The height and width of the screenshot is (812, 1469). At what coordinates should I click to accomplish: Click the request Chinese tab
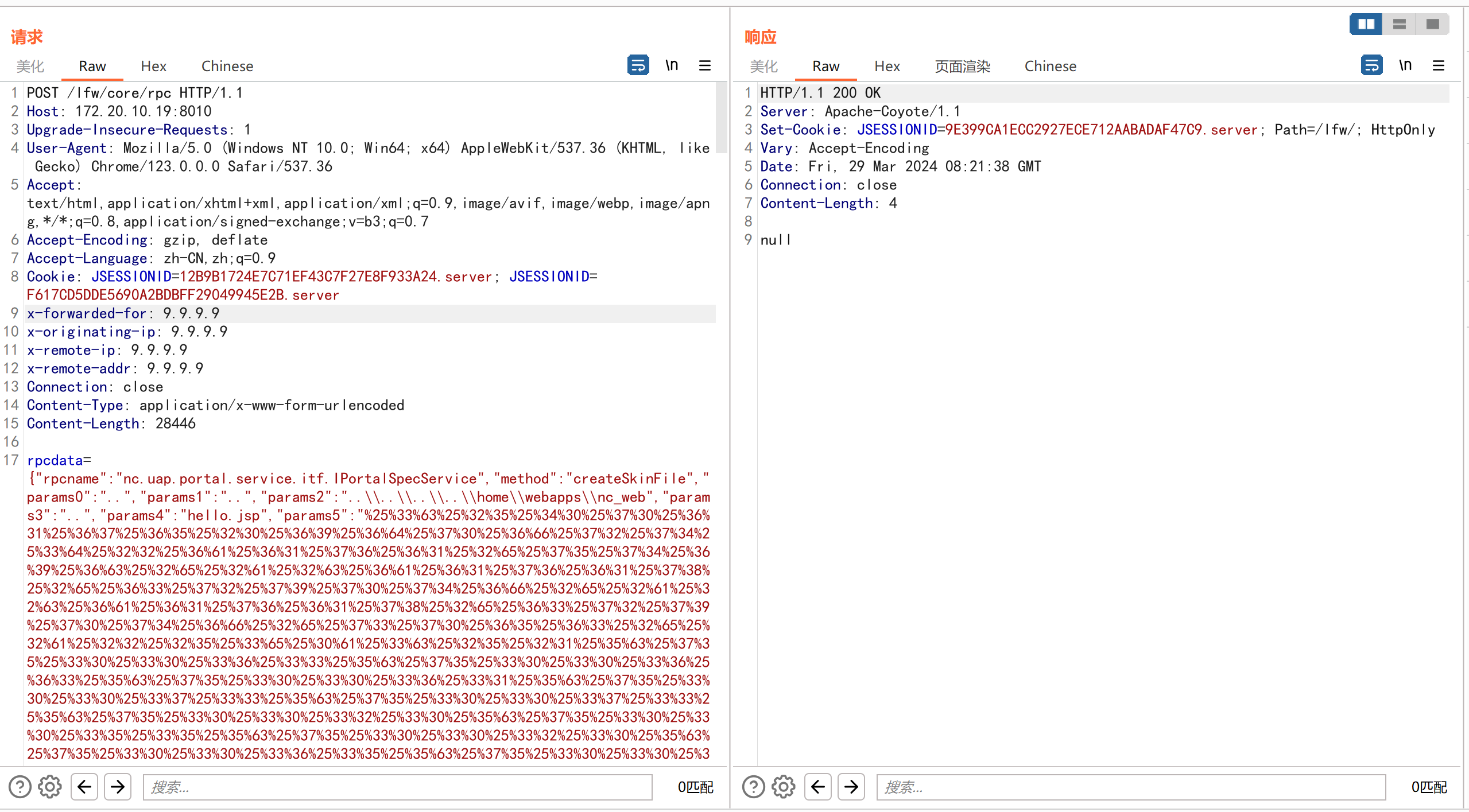point(227,67)
